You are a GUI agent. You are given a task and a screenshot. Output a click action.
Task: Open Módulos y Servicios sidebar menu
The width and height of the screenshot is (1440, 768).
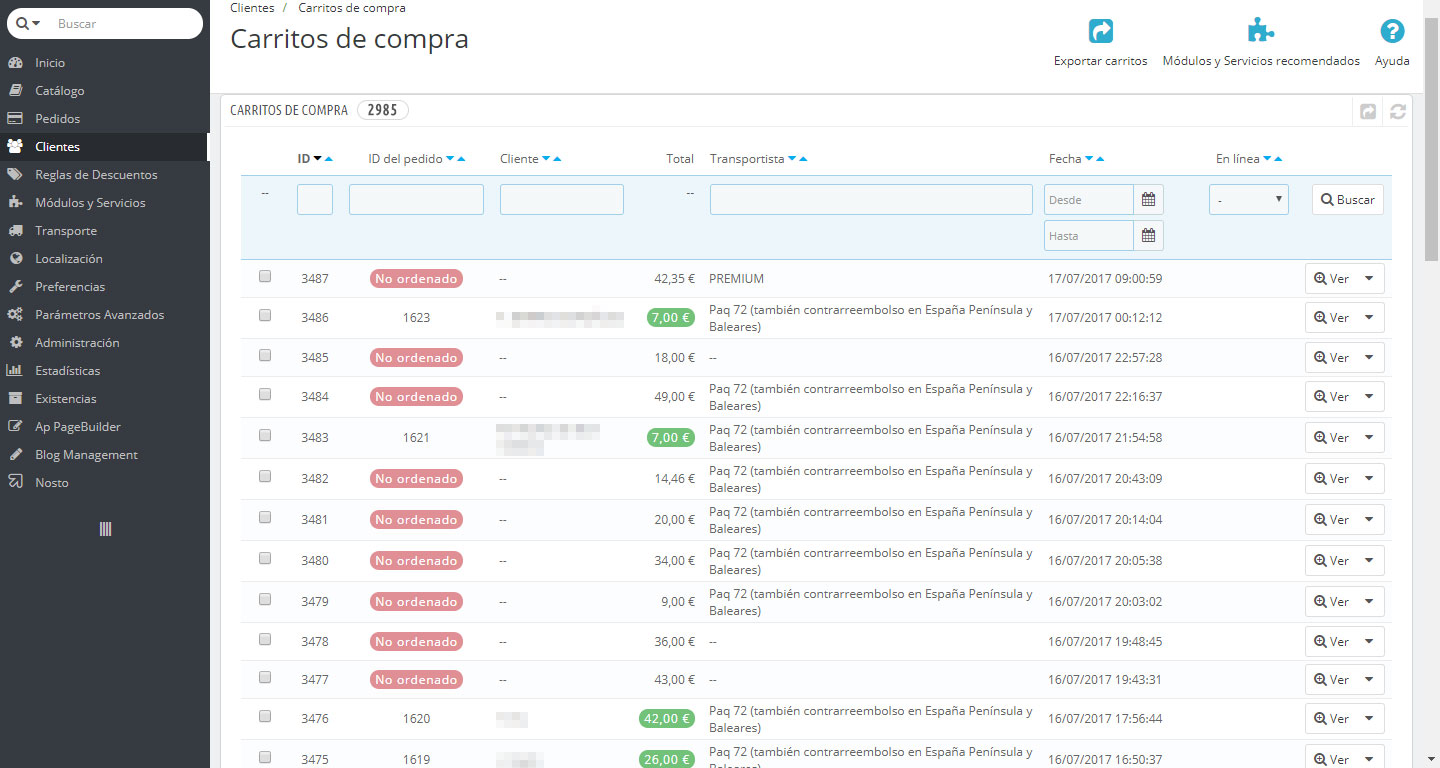point(104,203)
